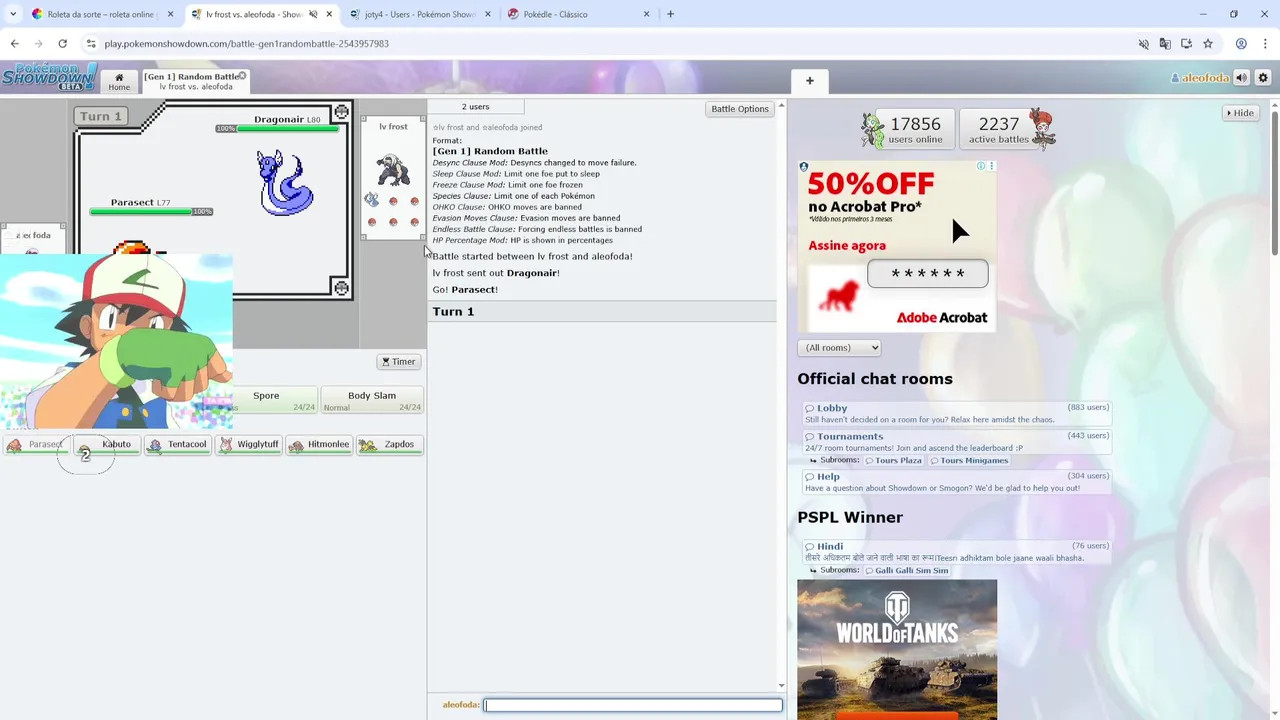Viewport: 1280px width, 720px height.
Task: Focus the battle chat input box
Action: pos(632,705)
